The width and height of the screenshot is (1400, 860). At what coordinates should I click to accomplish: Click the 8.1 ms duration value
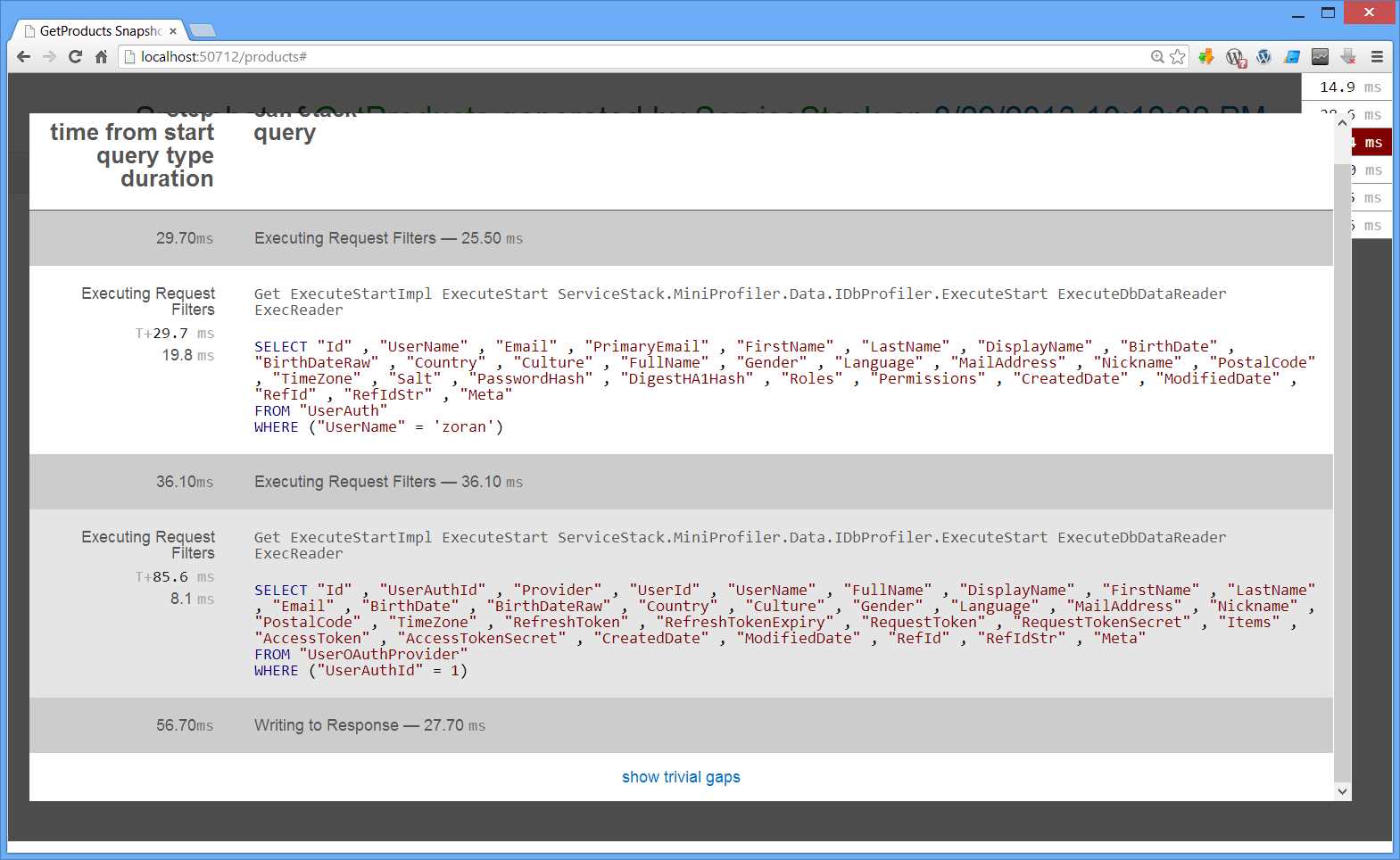193,599
